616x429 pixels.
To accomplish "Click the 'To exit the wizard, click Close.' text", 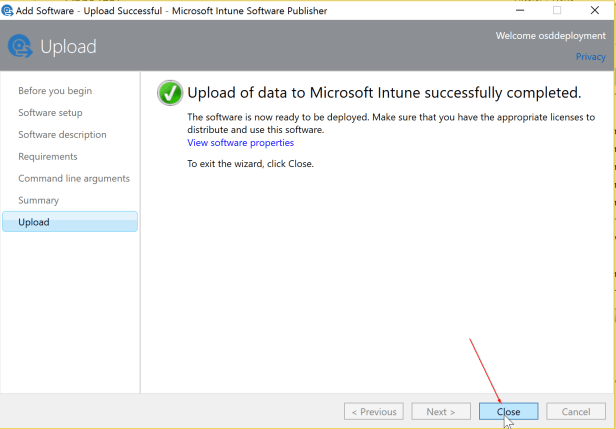I will tap(250, 164).
